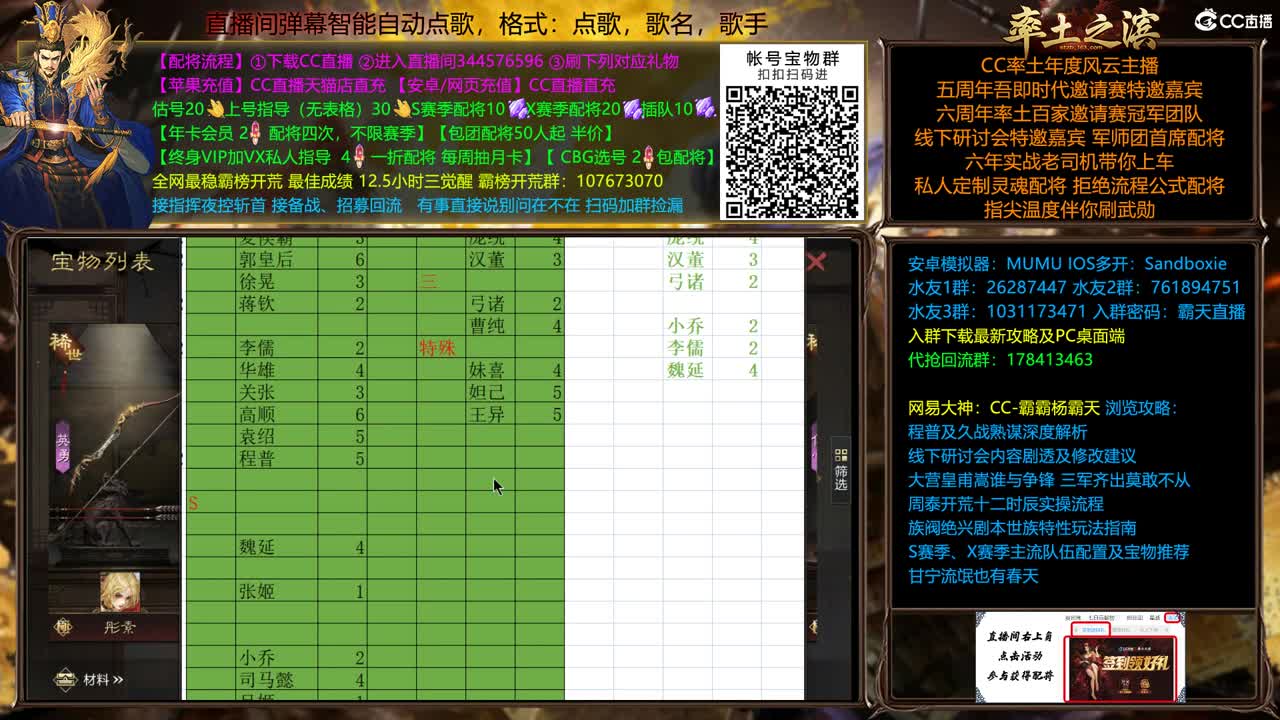1280x720 pixels.
Task: Select the orange S cell
Action: 210,503
